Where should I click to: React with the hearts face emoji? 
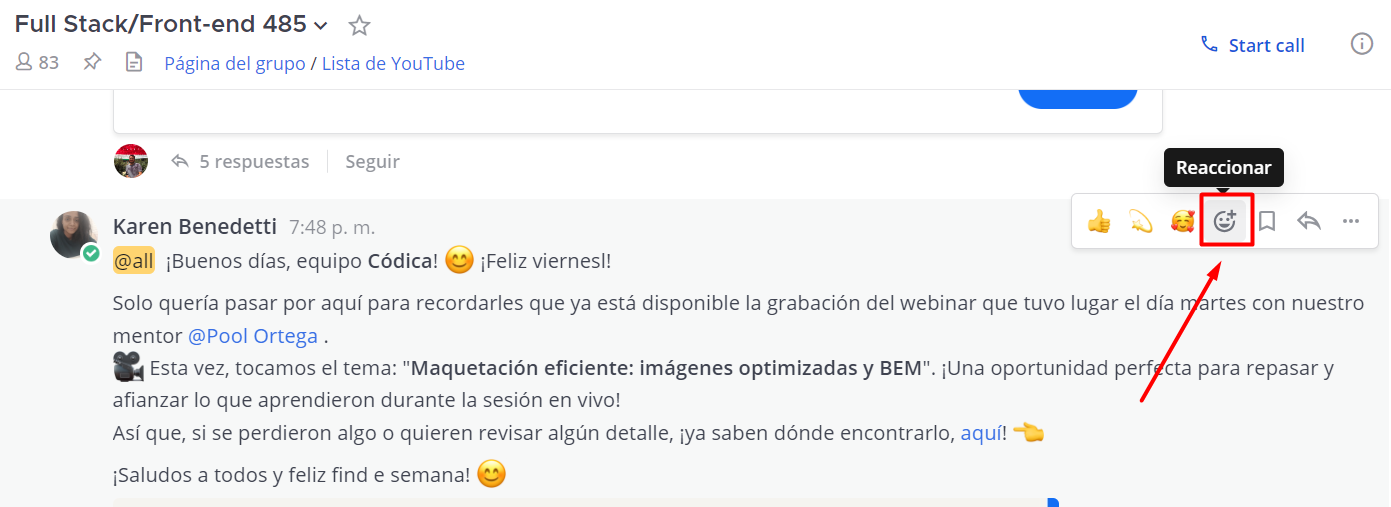point(1183,221)
